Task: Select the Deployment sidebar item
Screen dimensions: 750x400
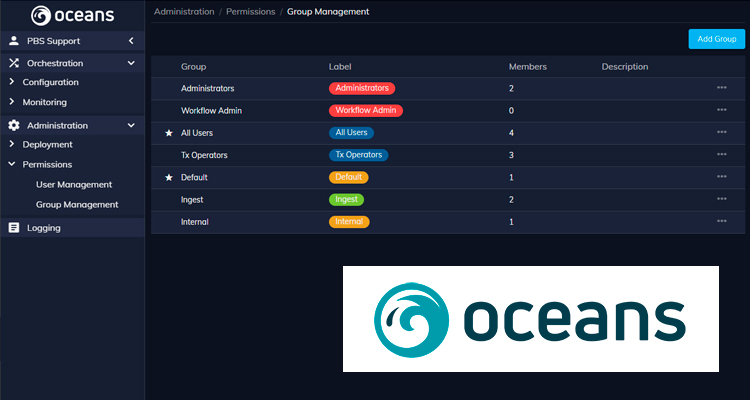Action: 47,144
